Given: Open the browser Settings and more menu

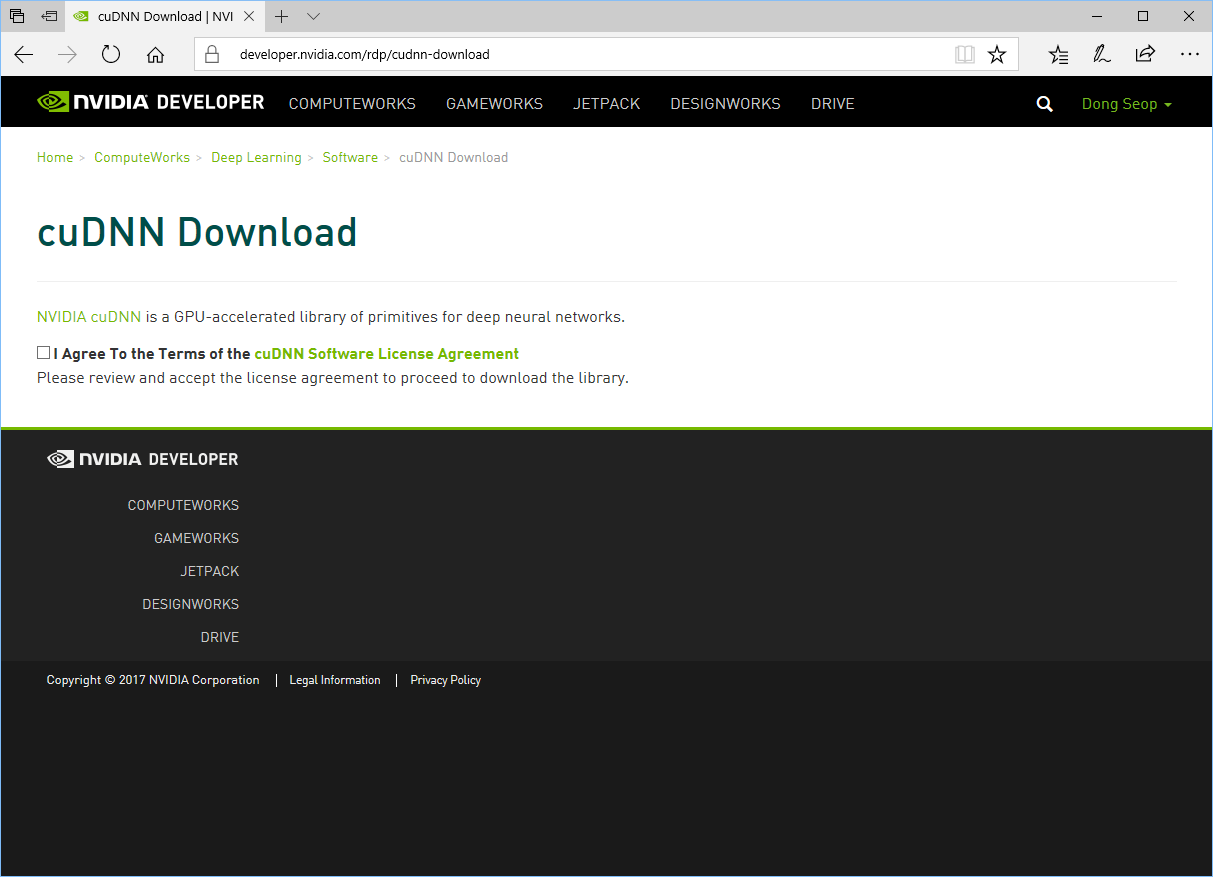Looking at the screenshot, I should 1189,55.
